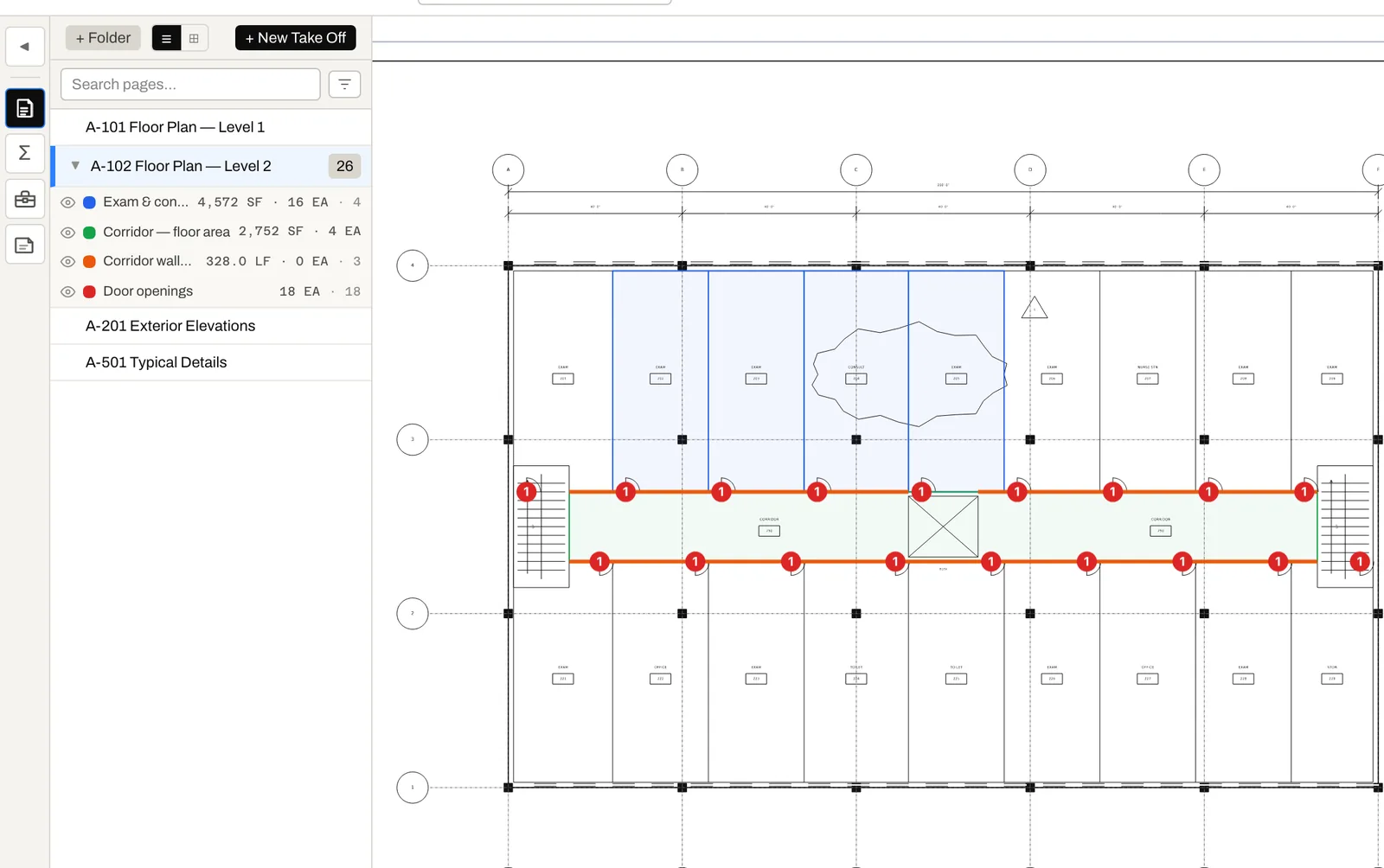Select A-102 Floor Plan — Level 2 row
Screen dimensions: 1384x868
point(211,166)
